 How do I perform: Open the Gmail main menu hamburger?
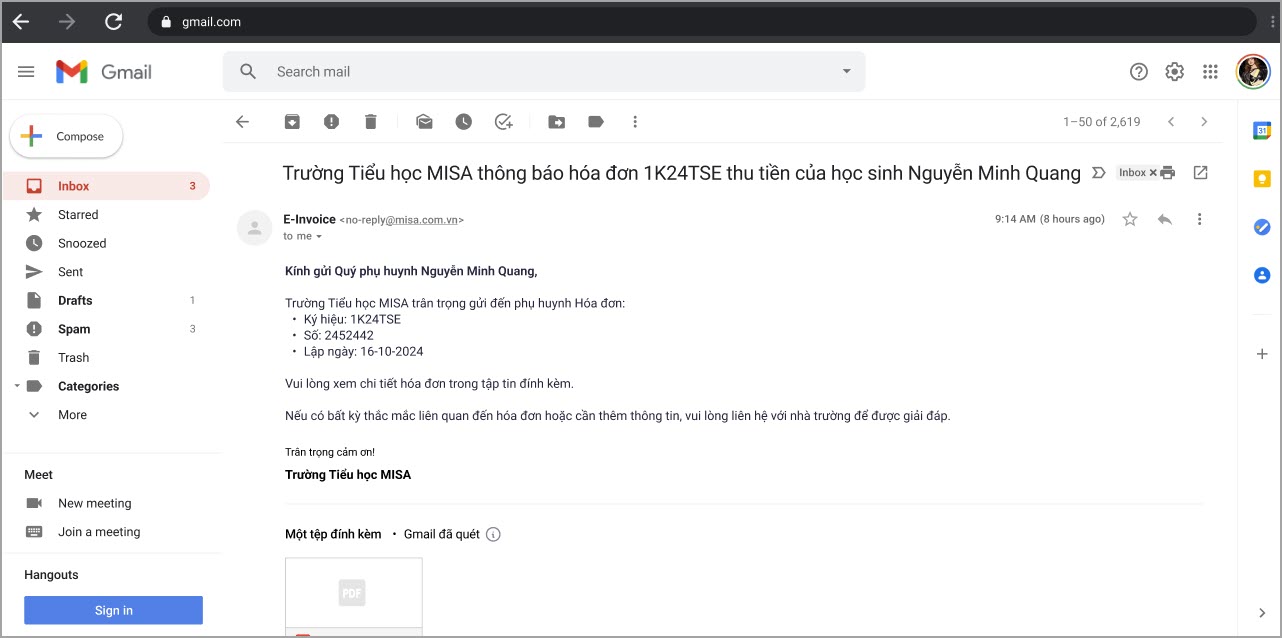pyautogui.click(x=27, y=72)
